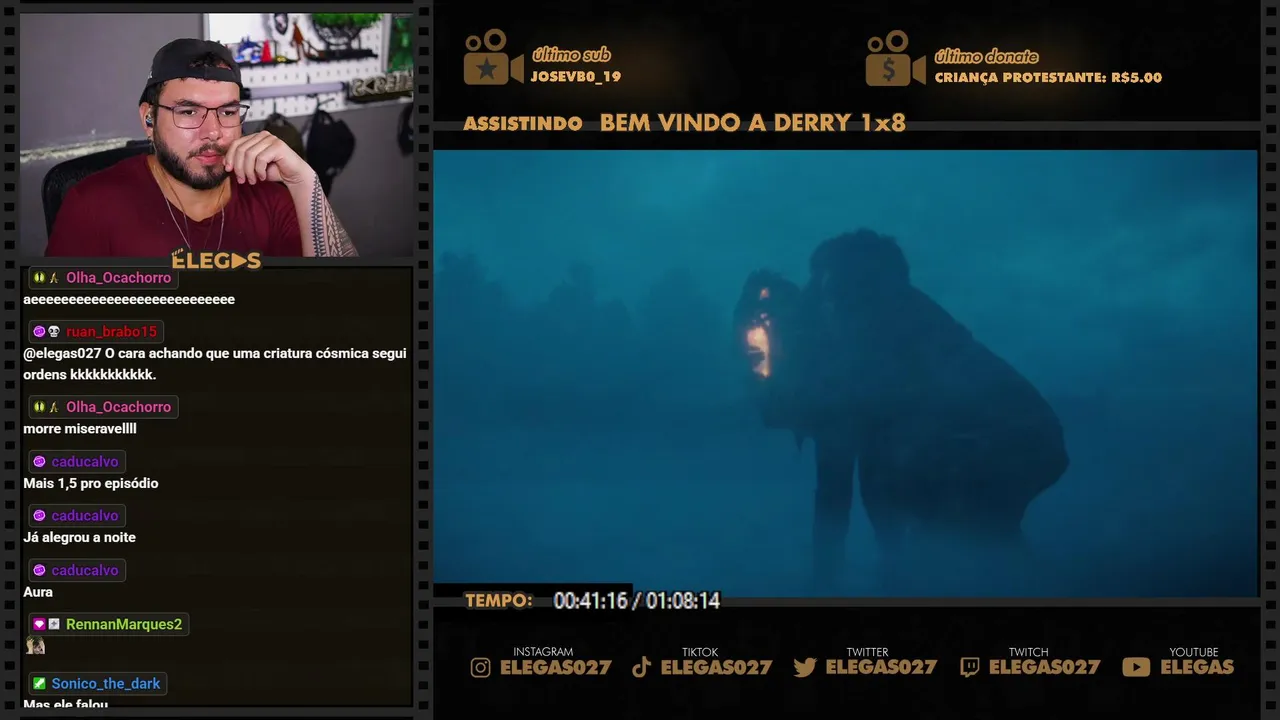Screen dimensions: 1280x720
Task: Click the TikTok logo icon
Action: (642, 667)
